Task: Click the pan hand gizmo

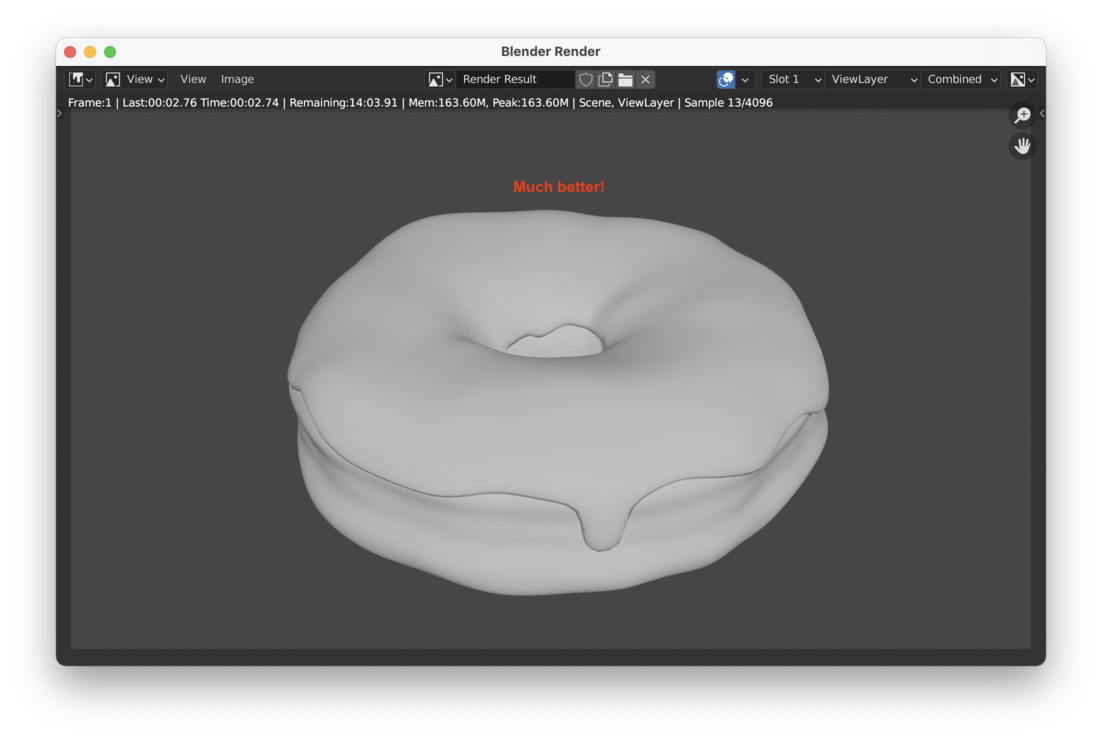Action: point(1022,146)
